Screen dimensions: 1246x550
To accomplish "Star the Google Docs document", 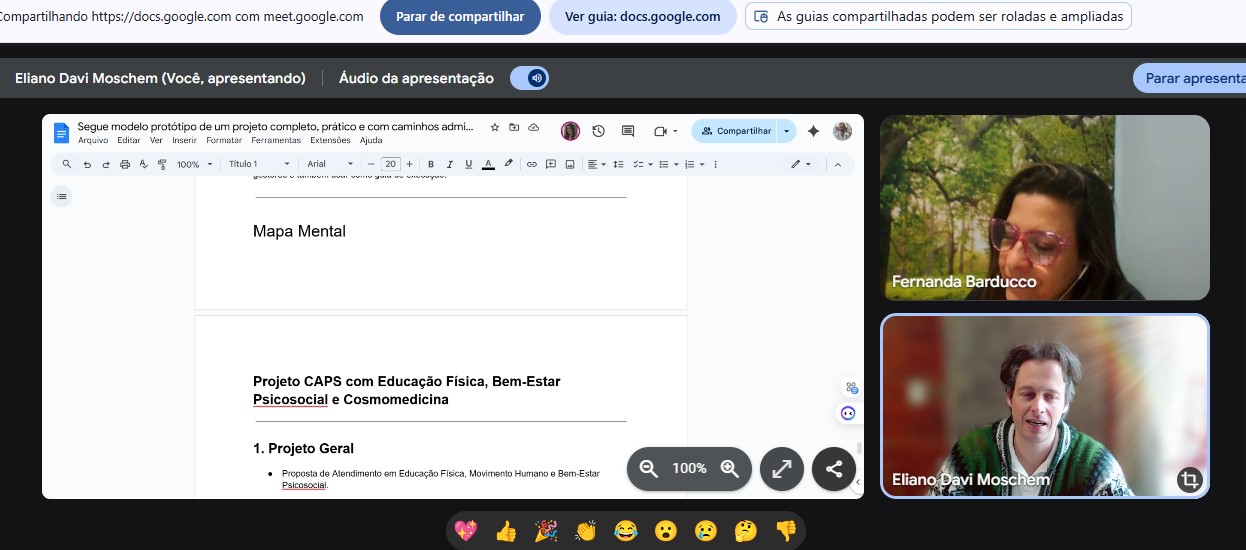I will pyautogui.click(x=495, y=128).
